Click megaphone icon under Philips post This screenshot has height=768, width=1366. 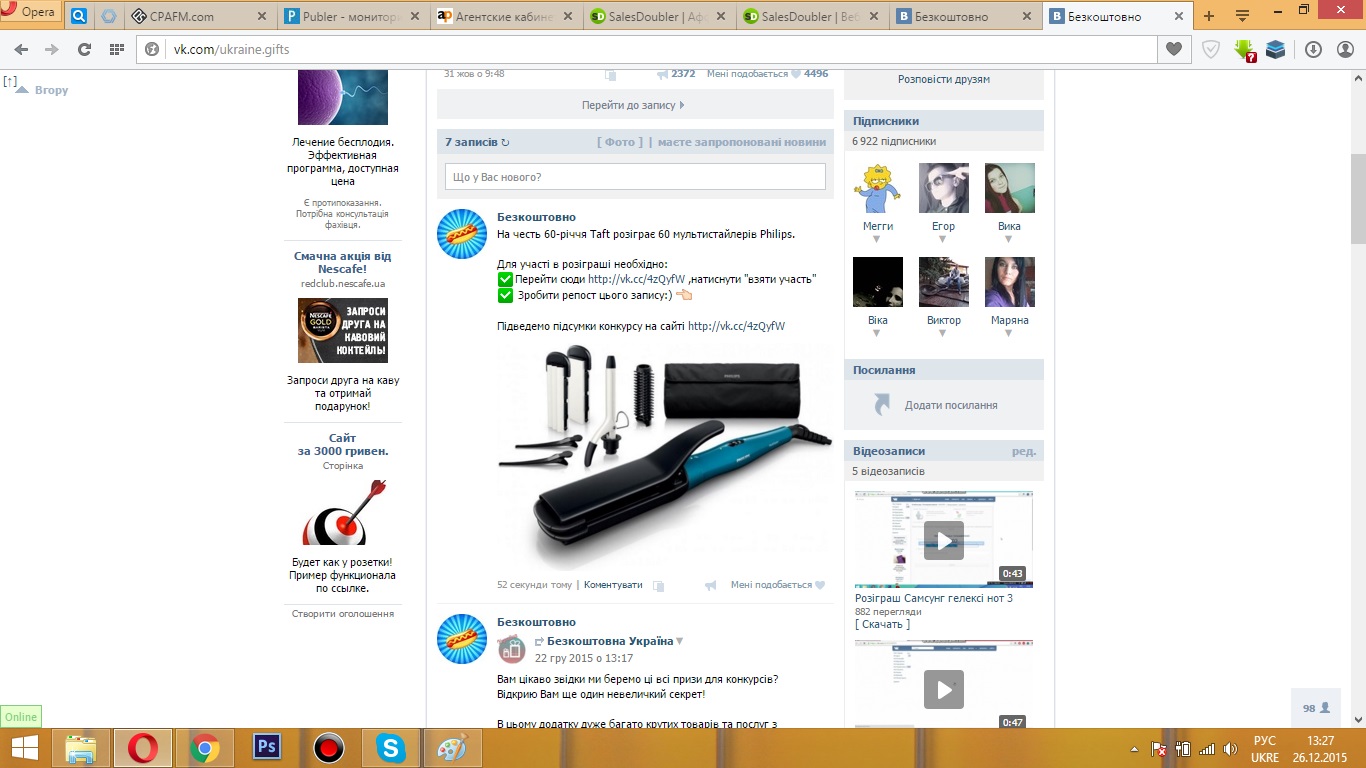[711, 585]
